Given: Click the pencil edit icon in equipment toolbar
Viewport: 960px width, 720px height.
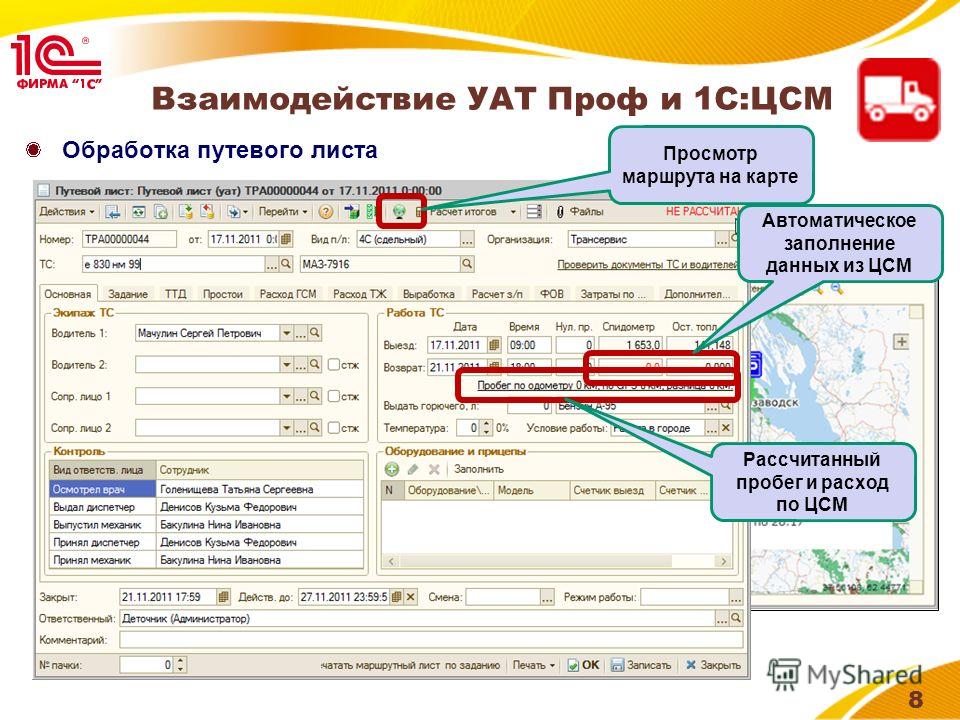Looking at the screenshot, I should 413,470.
